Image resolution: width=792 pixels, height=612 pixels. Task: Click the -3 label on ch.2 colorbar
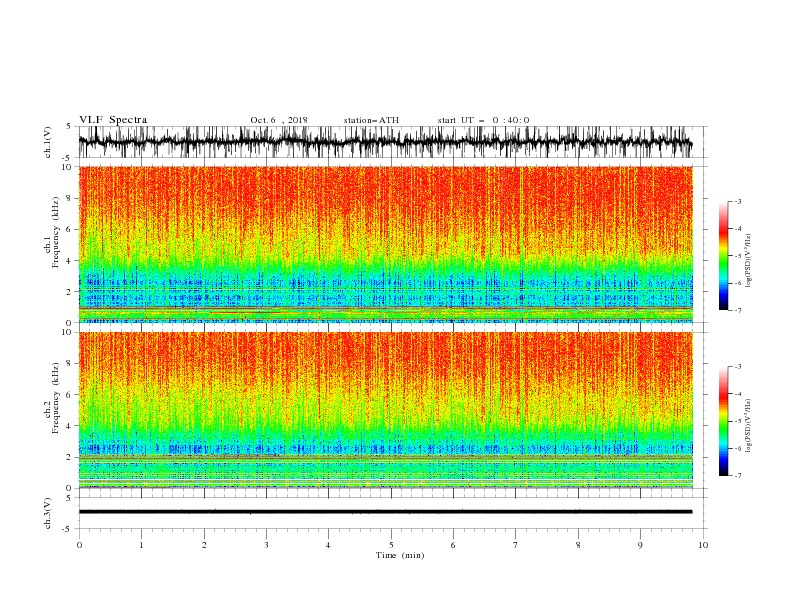click(x=738, y=367)
